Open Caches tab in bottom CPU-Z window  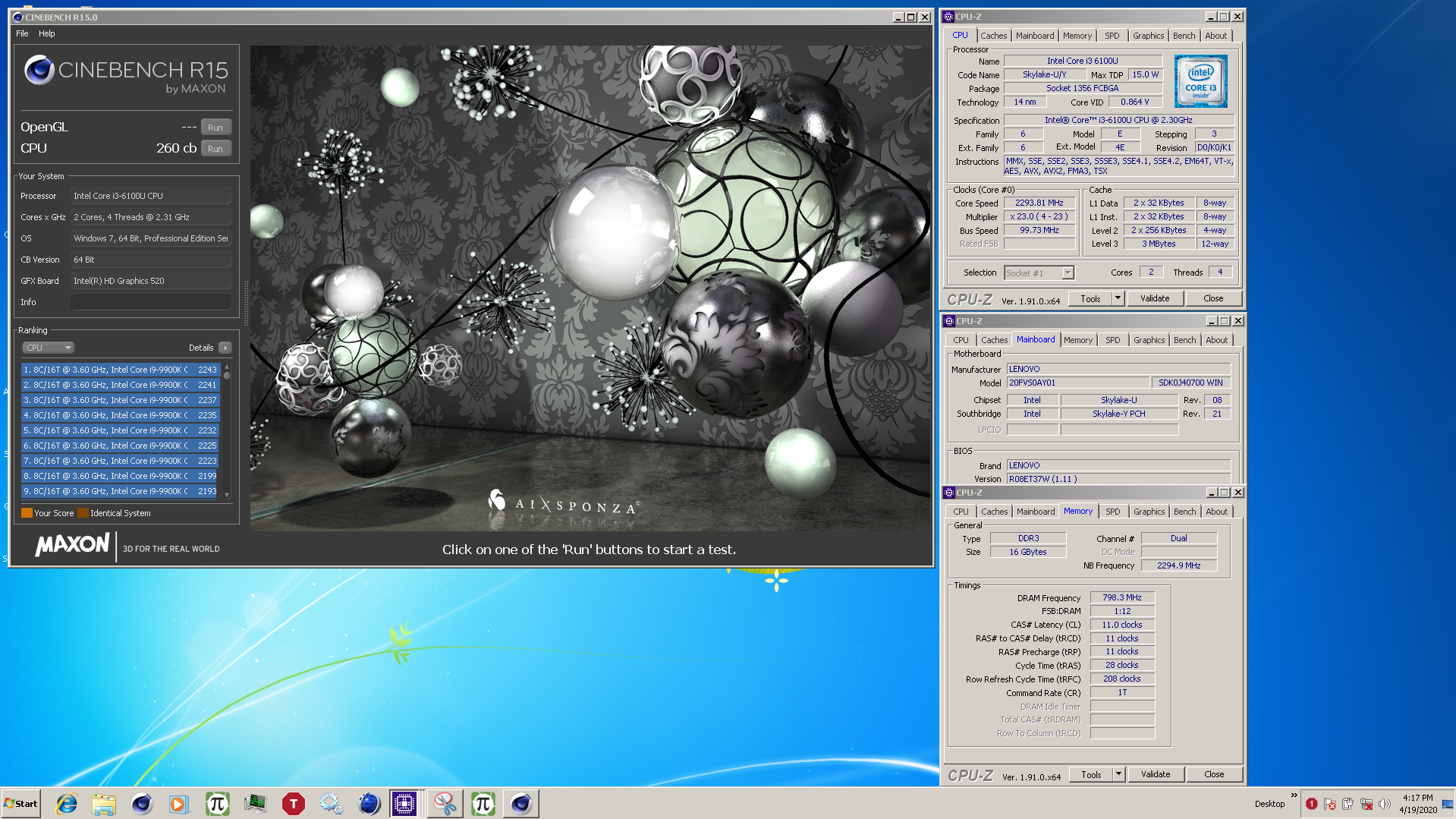tap(994, 512)
